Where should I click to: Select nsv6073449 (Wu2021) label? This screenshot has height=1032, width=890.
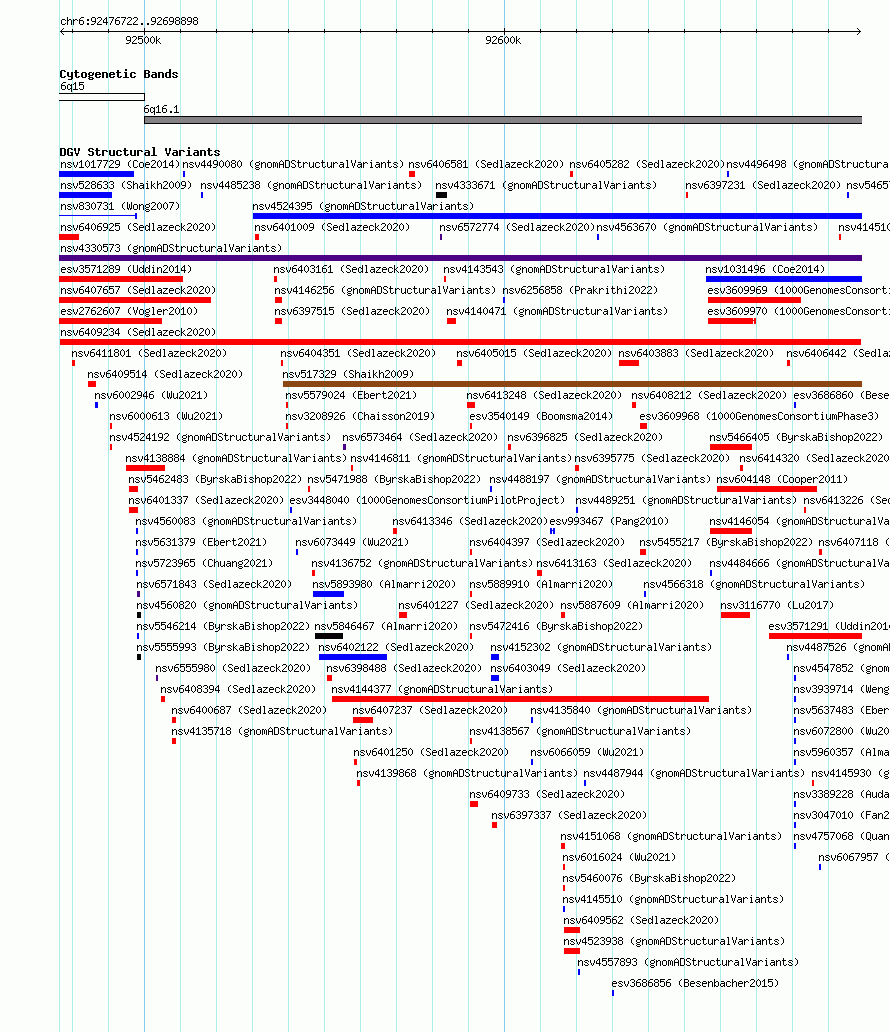(352, 542)
